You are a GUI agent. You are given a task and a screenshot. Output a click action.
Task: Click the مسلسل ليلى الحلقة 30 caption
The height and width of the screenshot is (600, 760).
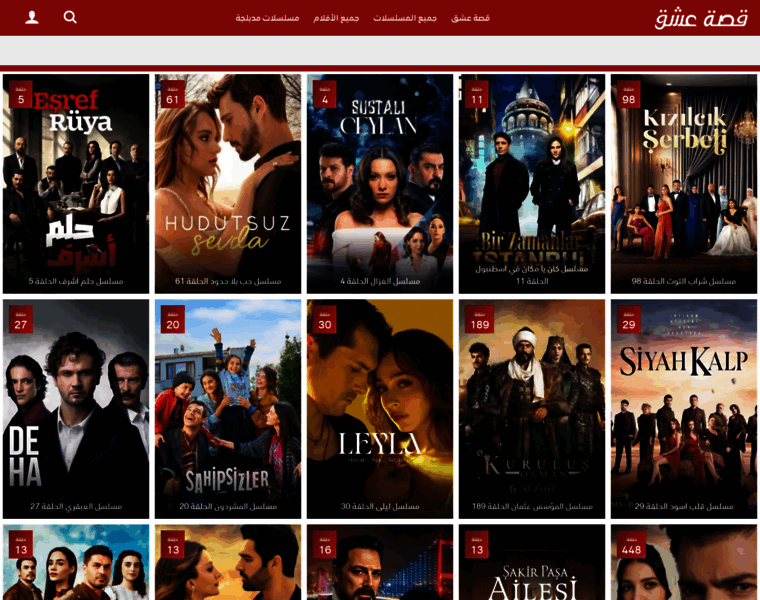tap(380, 506)
